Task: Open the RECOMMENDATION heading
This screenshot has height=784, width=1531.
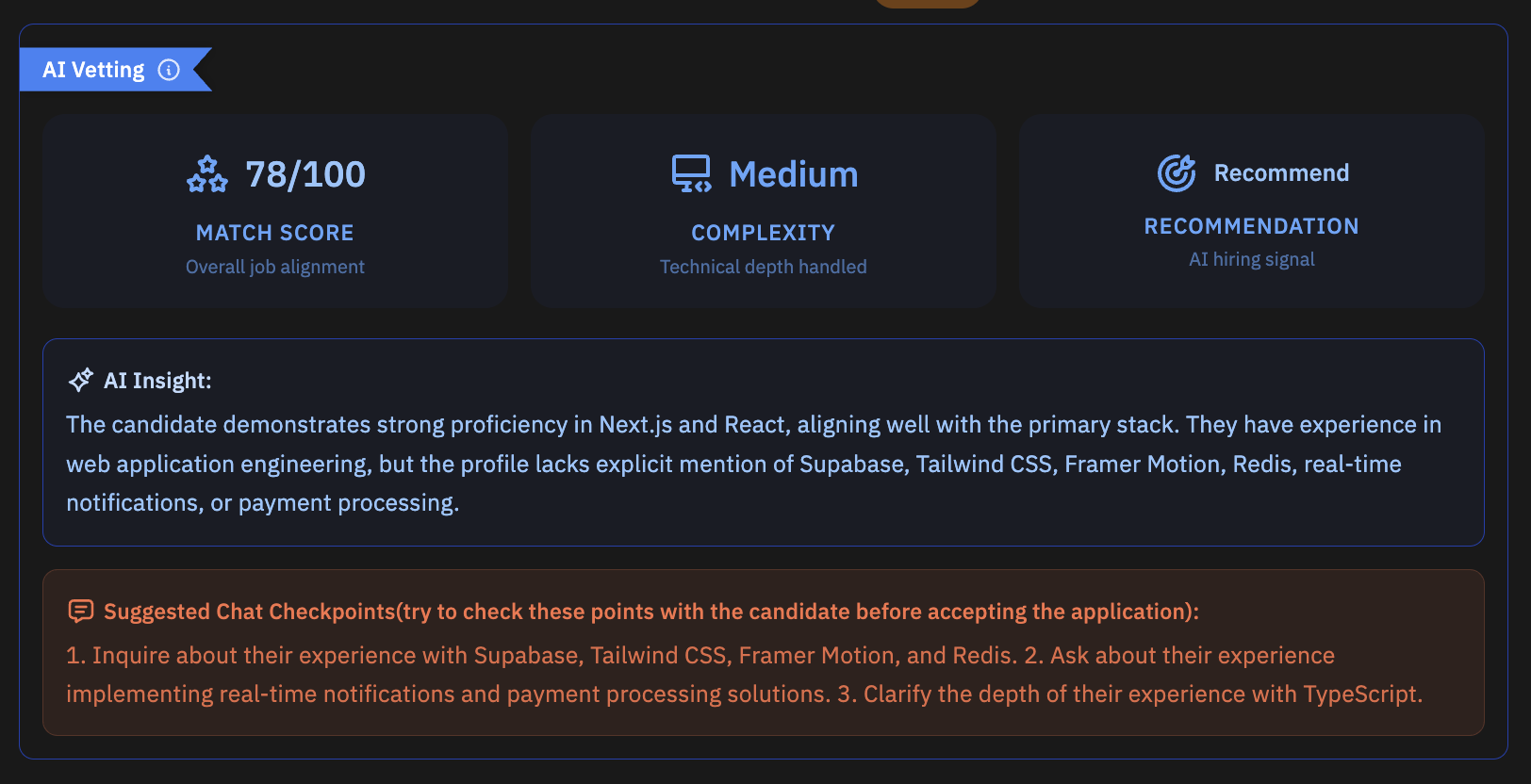Action: click(x=1251, y=226)
